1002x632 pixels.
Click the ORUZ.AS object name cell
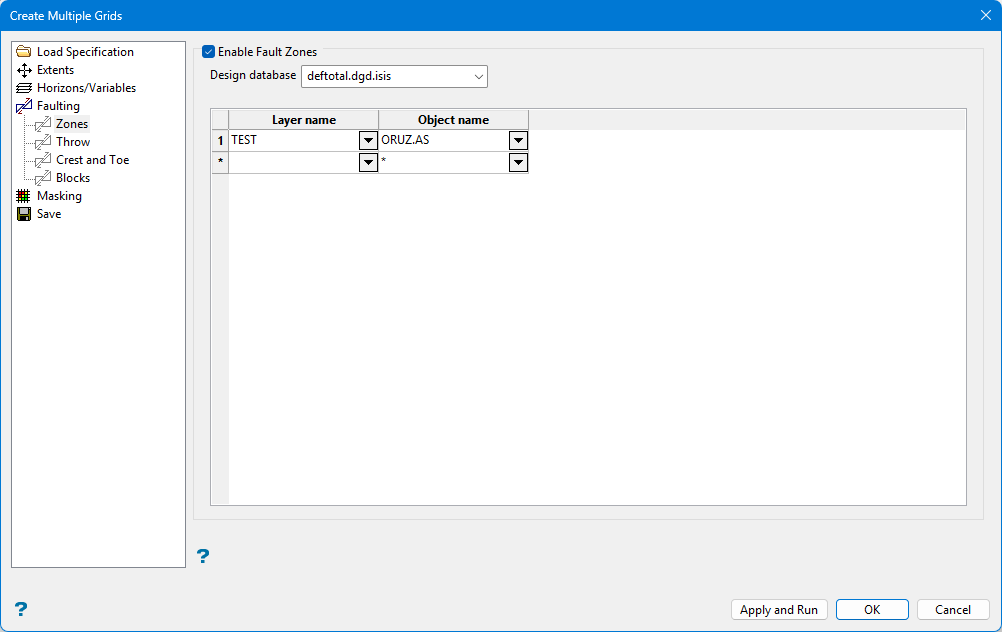tap(444, 140)
